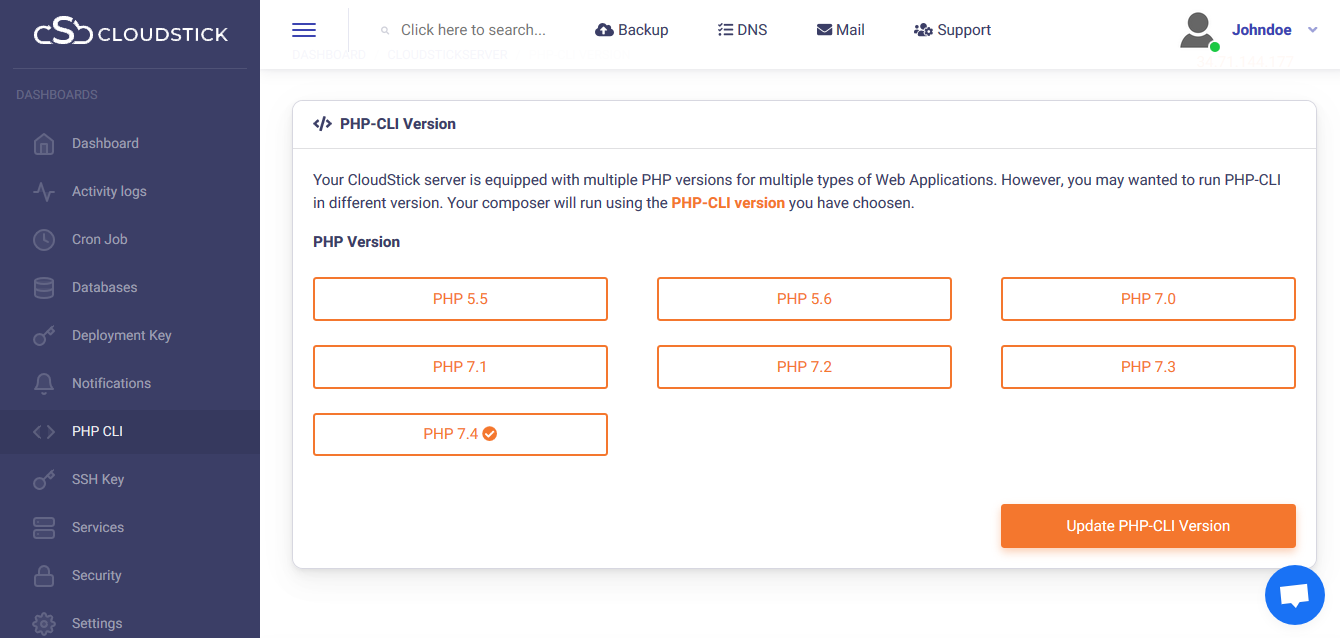Viewport: 1340px width, 638px height.
Task: Follow the orange PHP-CLI version link
Action: point(728,203)
